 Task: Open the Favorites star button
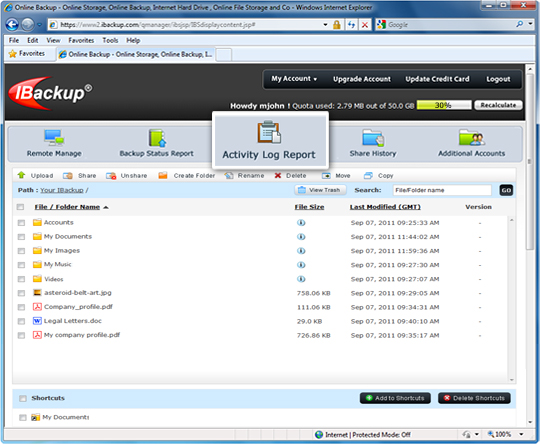tap(27, 54)
